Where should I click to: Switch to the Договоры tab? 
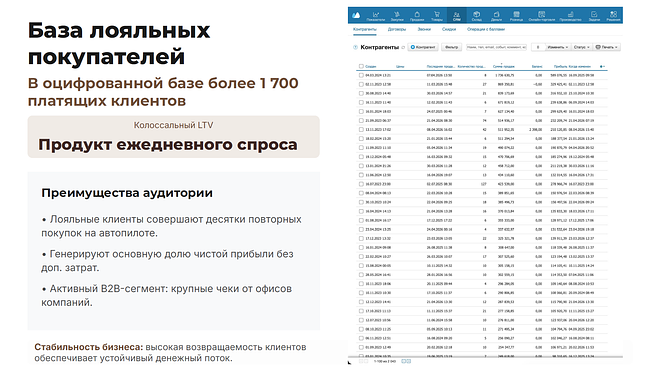coord(397,29)
